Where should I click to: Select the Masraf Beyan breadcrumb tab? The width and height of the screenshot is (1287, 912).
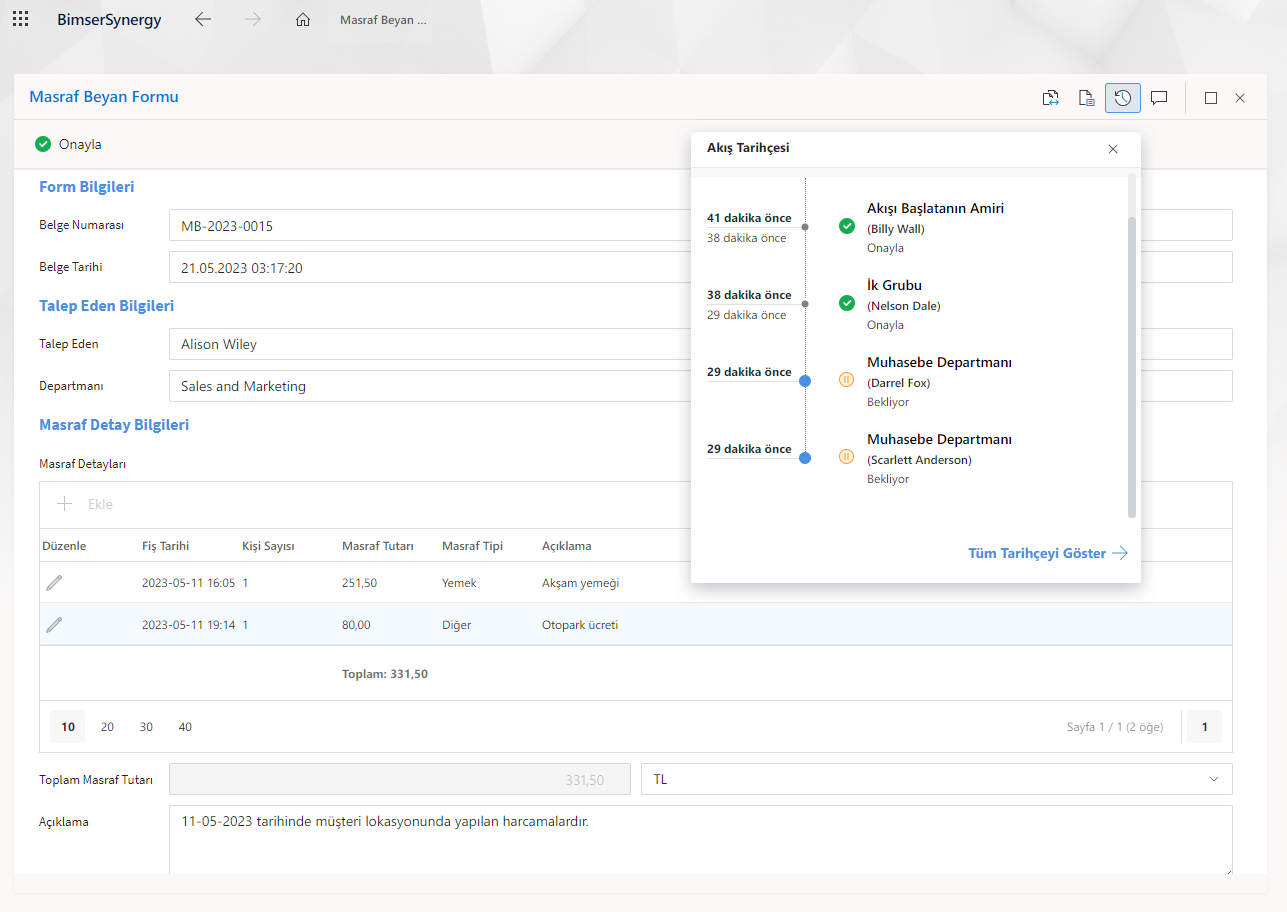tap(383, 20)
